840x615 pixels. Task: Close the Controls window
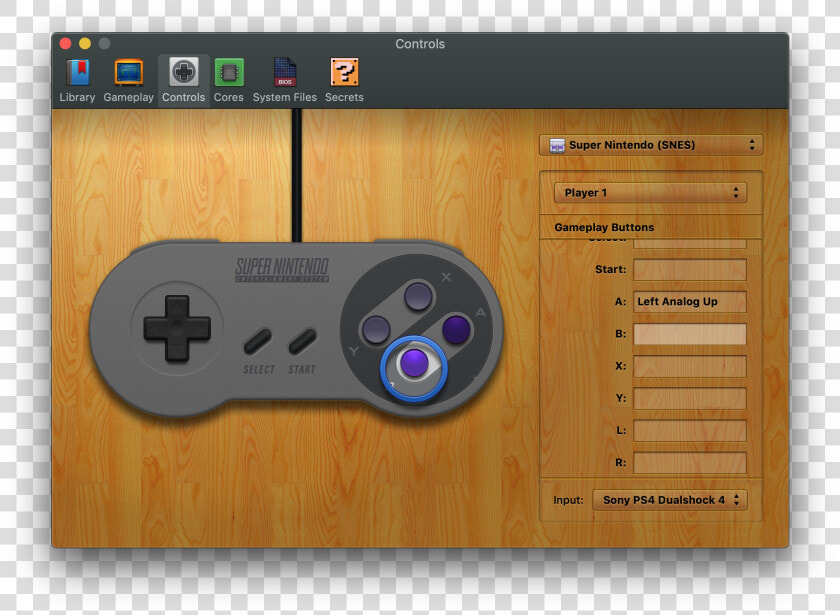coord(65,43)
